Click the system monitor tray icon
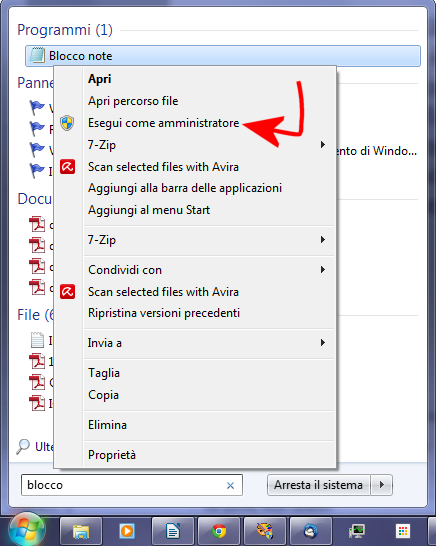 (x=357, y=531)
